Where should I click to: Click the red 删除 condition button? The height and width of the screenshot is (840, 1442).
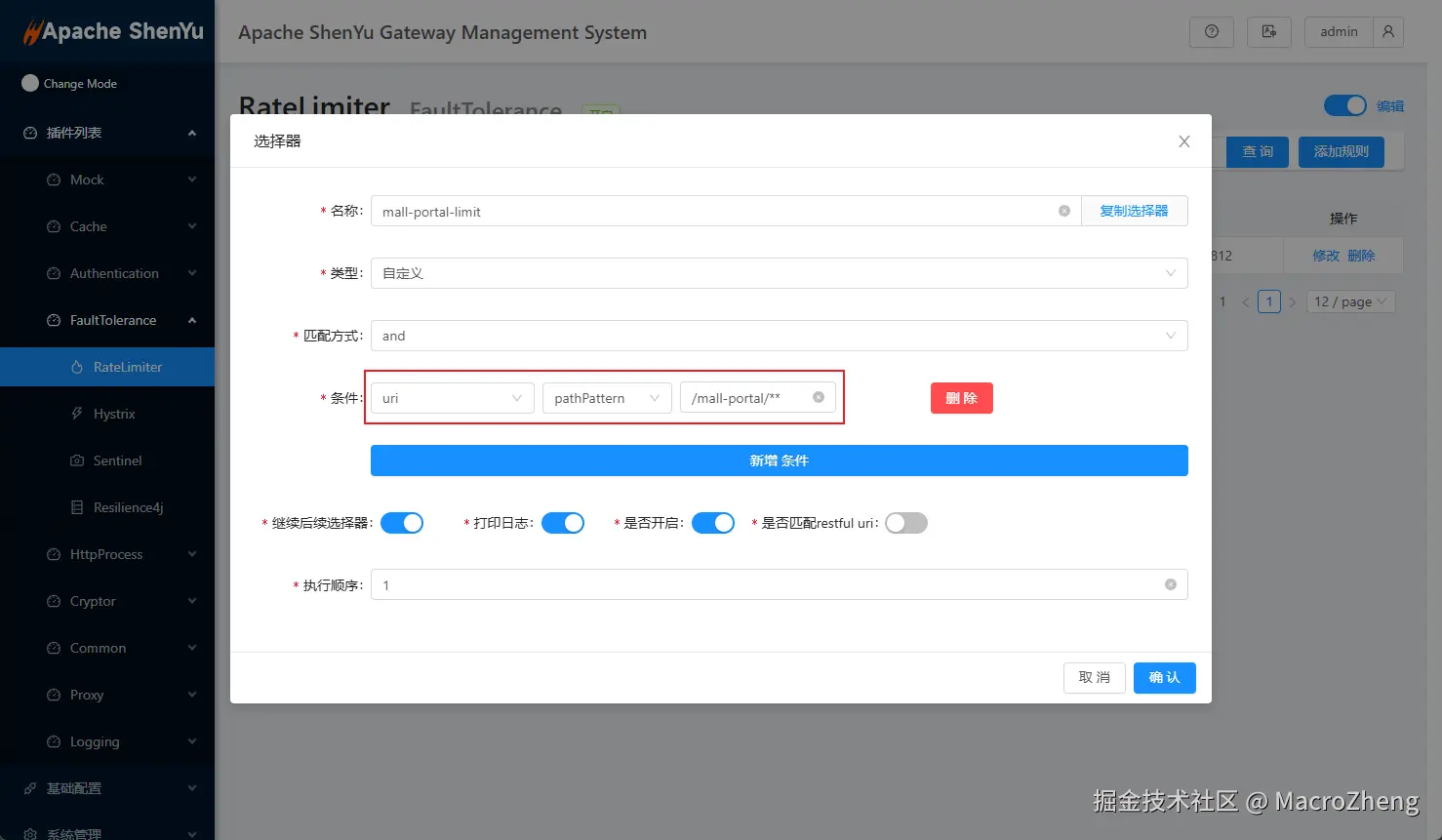[x=962, y=398]
